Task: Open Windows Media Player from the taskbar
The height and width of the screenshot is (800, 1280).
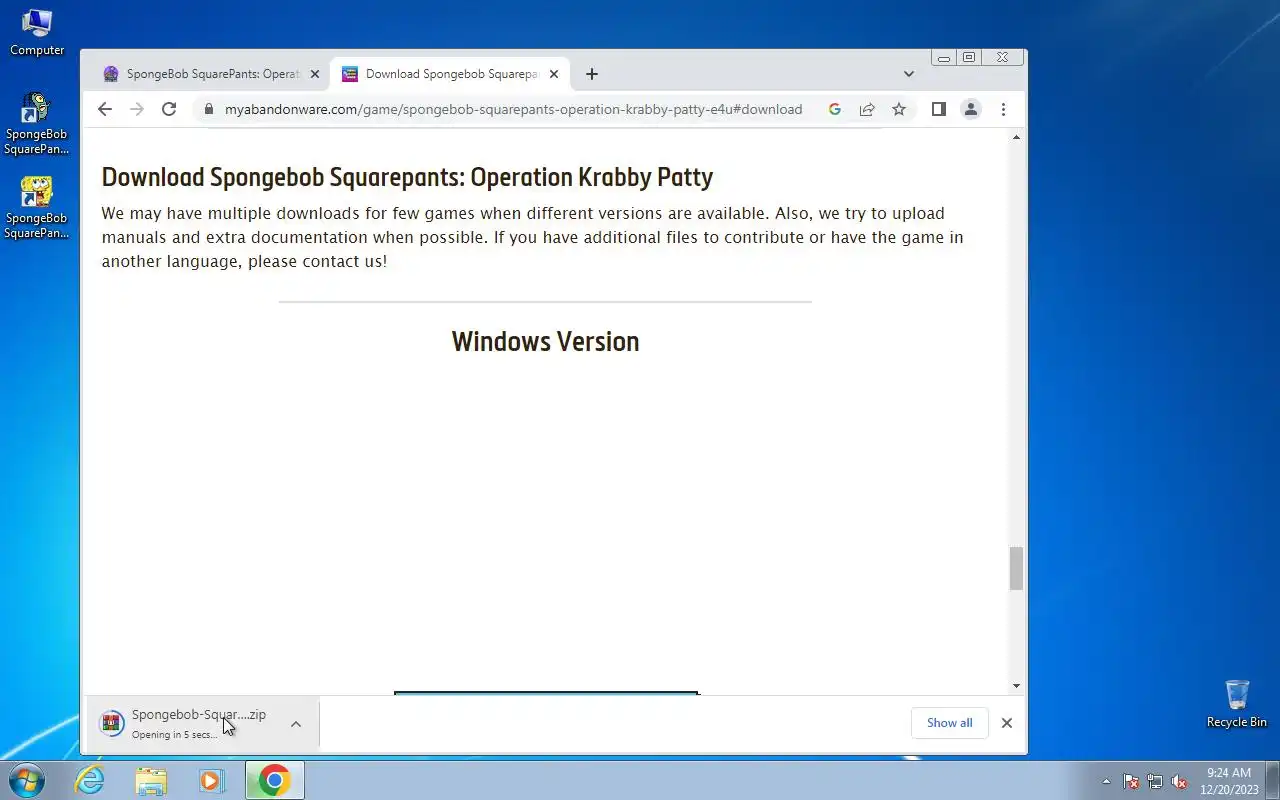Action: (212, 780)
